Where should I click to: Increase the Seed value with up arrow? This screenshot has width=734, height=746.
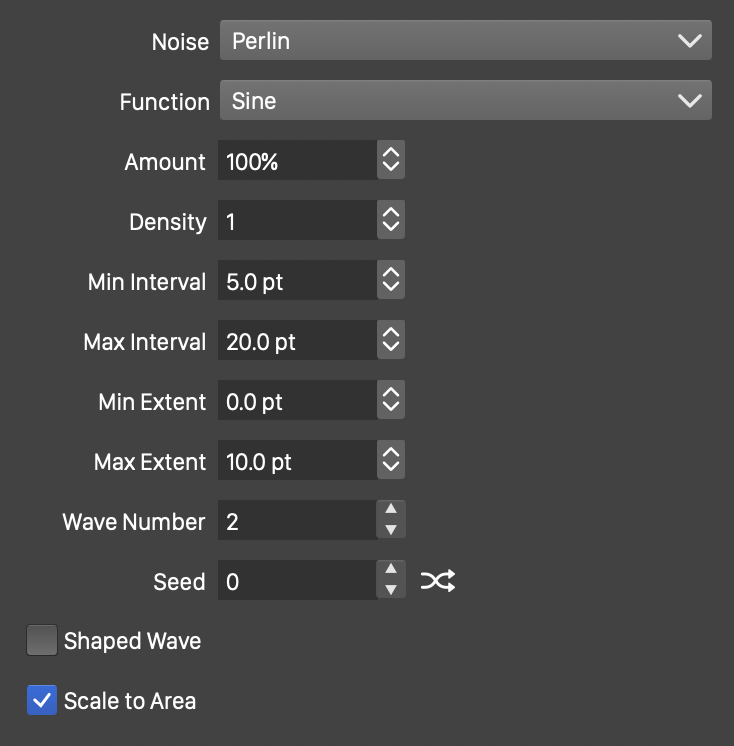pos(391,571)
